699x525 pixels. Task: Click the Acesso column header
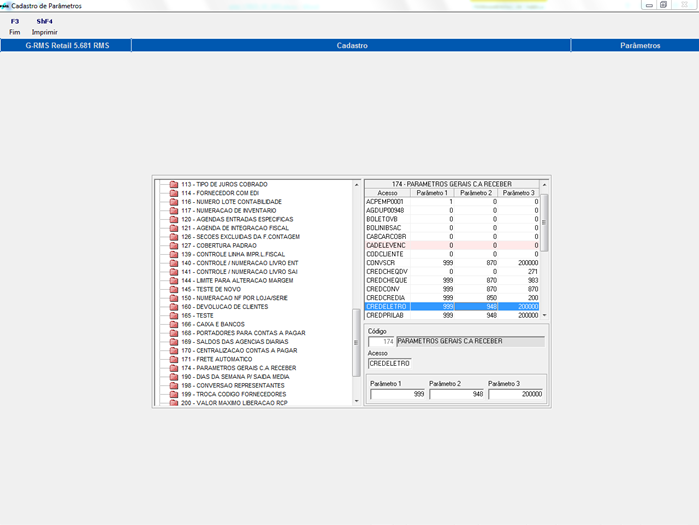387,193
